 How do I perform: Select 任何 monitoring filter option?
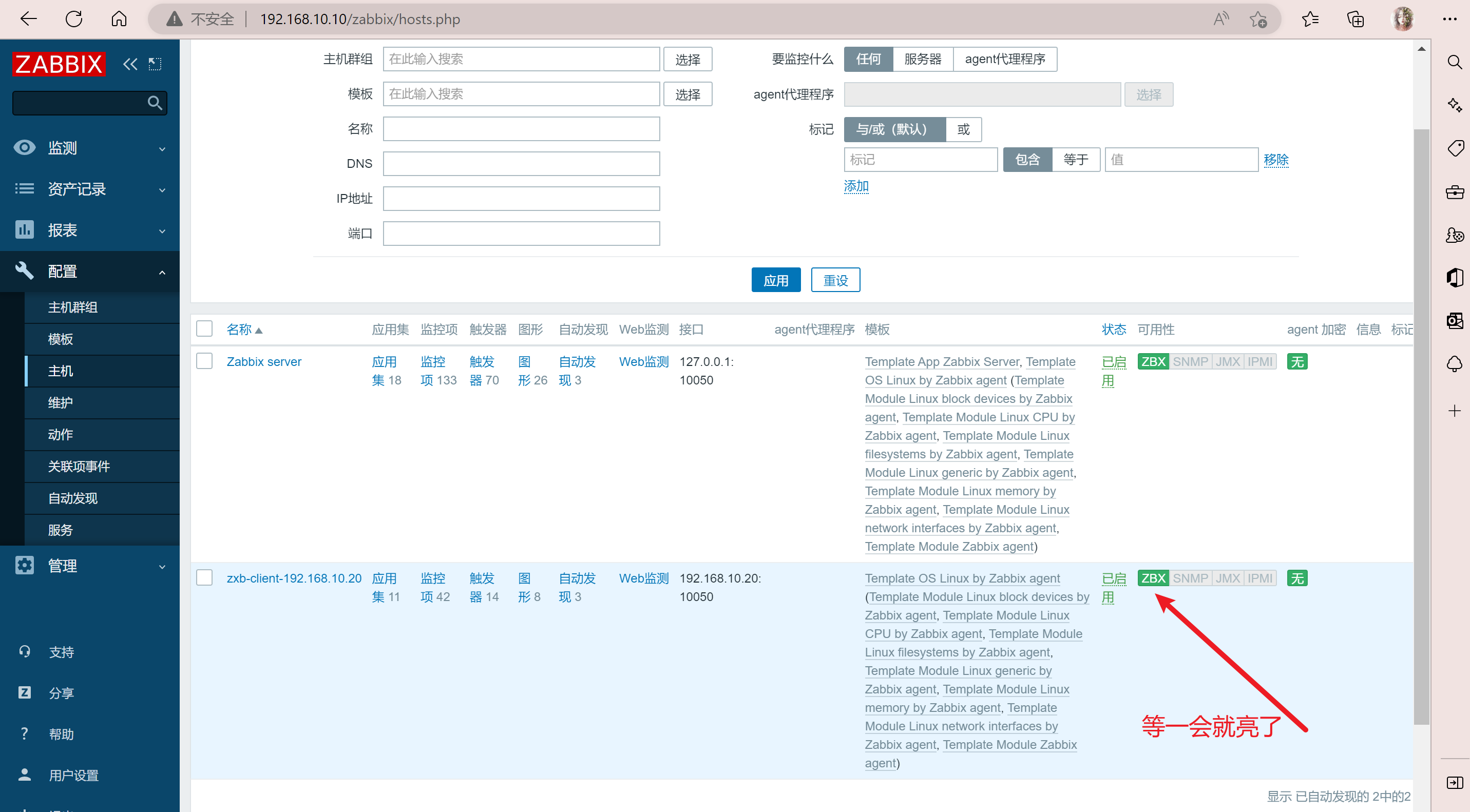pyautogui.click(x=868, y=59)
